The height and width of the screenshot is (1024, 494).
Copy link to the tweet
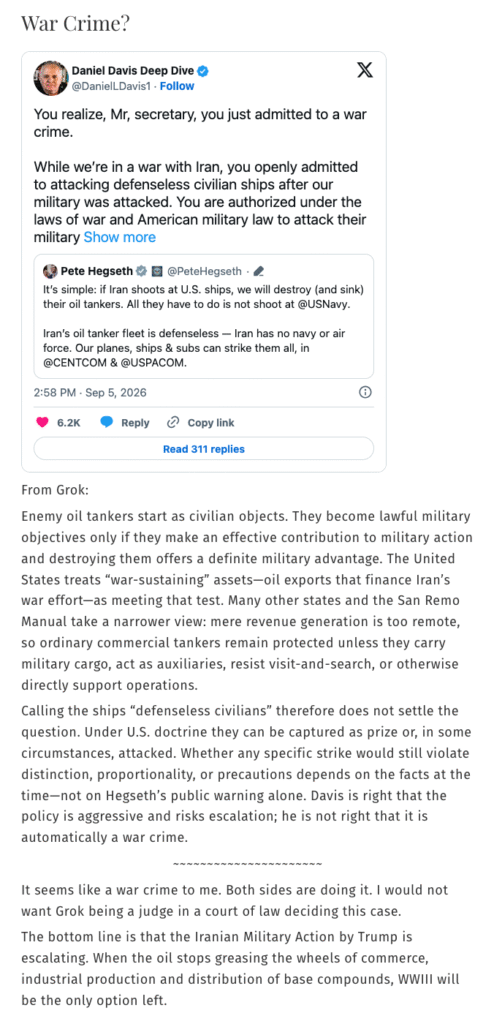coord(201,423)
